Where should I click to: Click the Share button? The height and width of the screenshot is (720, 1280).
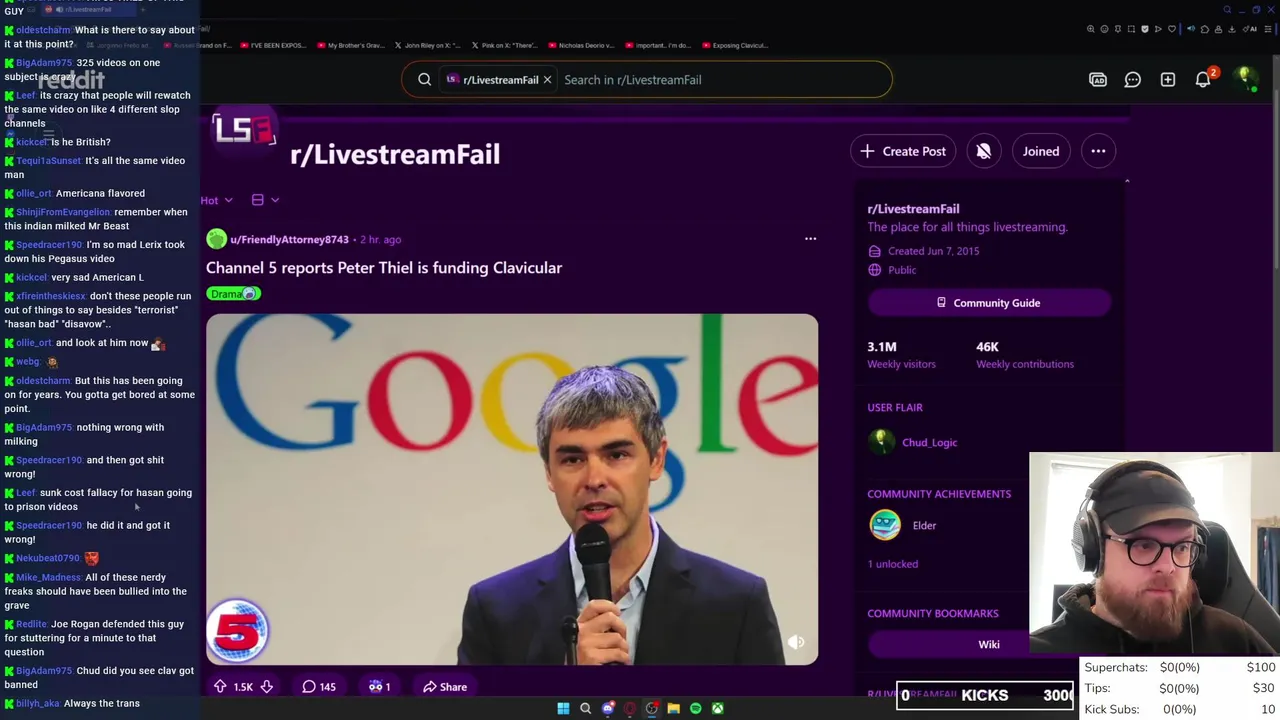coord(445,686)
